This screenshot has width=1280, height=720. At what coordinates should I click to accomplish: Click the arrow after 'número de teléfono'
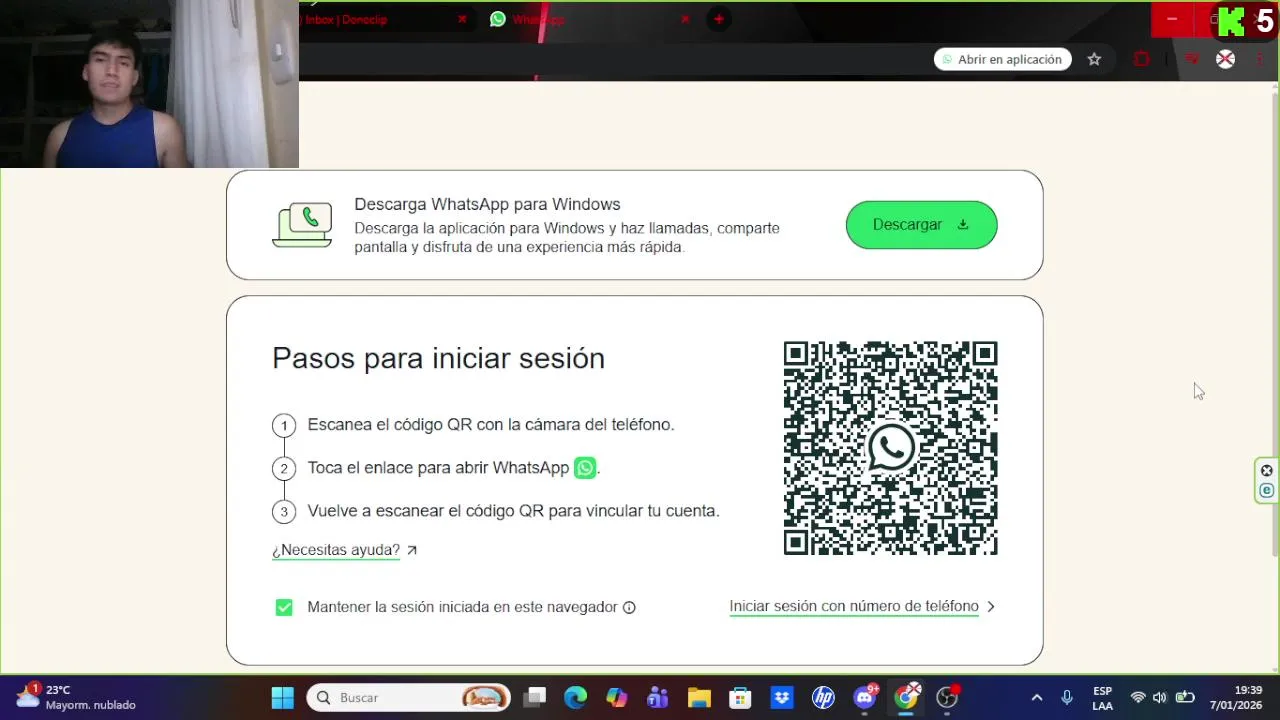tap(991, 606)
